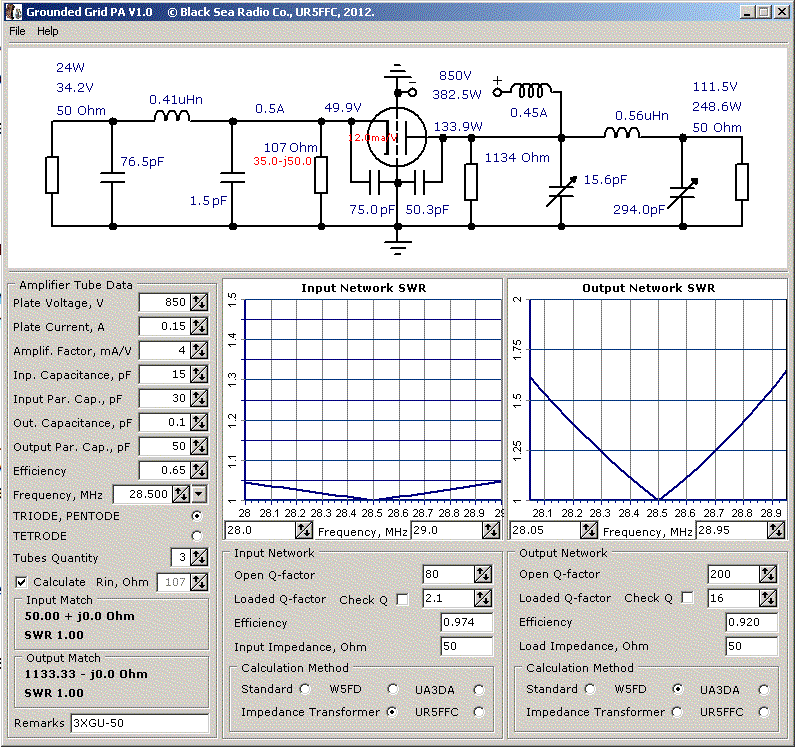The image size is (795, 747).
Task: Click the Amplif. Factor spinner icon
Action: tap(199, 350)
